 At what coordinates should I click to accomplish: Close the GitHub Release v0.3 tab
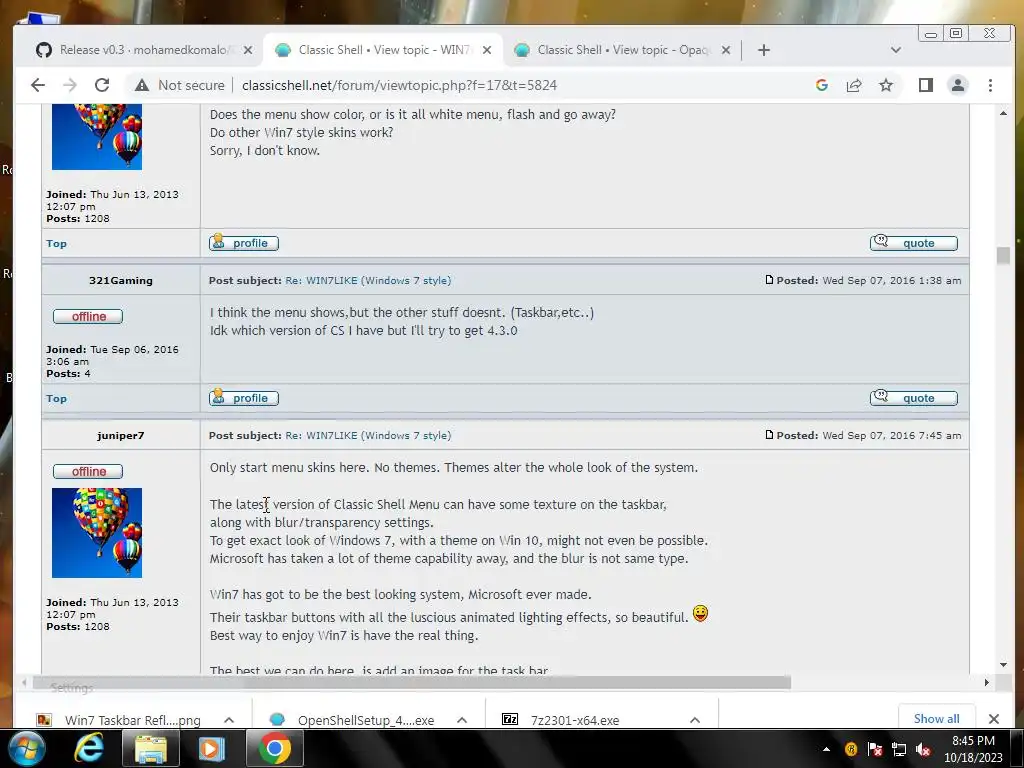tap(248, 50)
